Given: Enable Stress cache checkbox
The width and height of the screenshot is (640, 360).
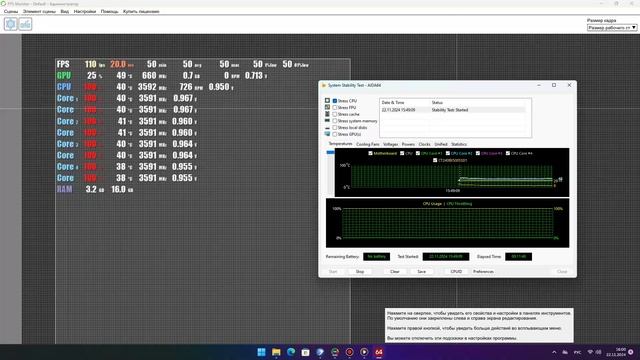Looking at the screenshot, I should click(335, 114).
